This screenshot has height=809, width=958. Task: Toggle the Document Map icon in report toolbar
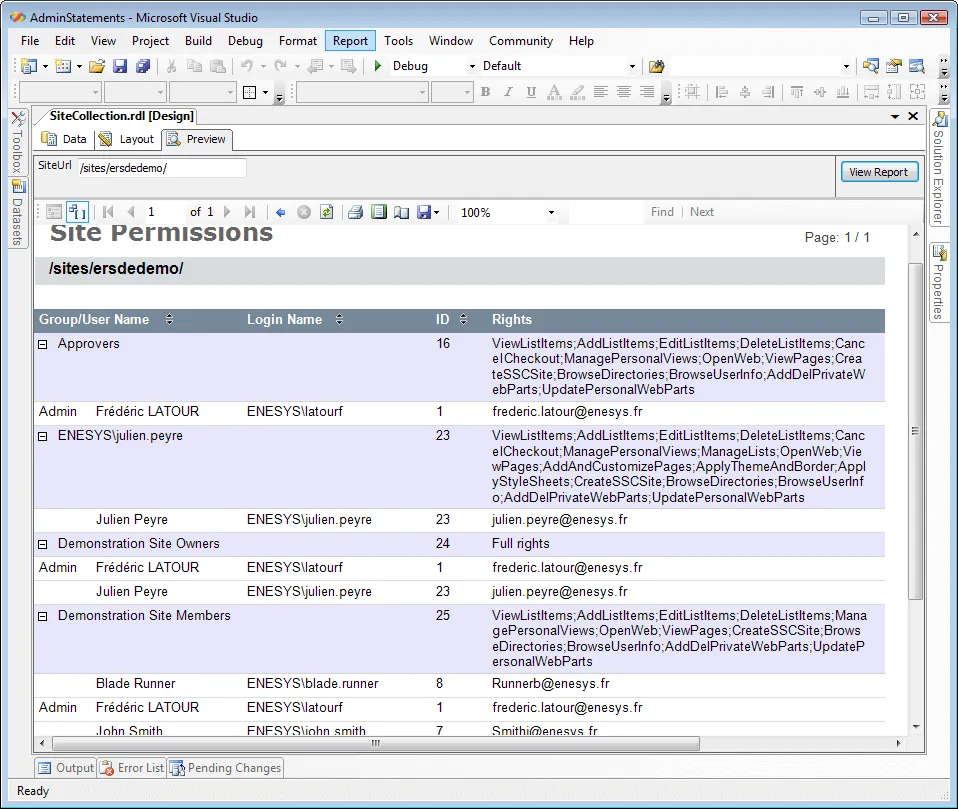(x=54, y=212)
